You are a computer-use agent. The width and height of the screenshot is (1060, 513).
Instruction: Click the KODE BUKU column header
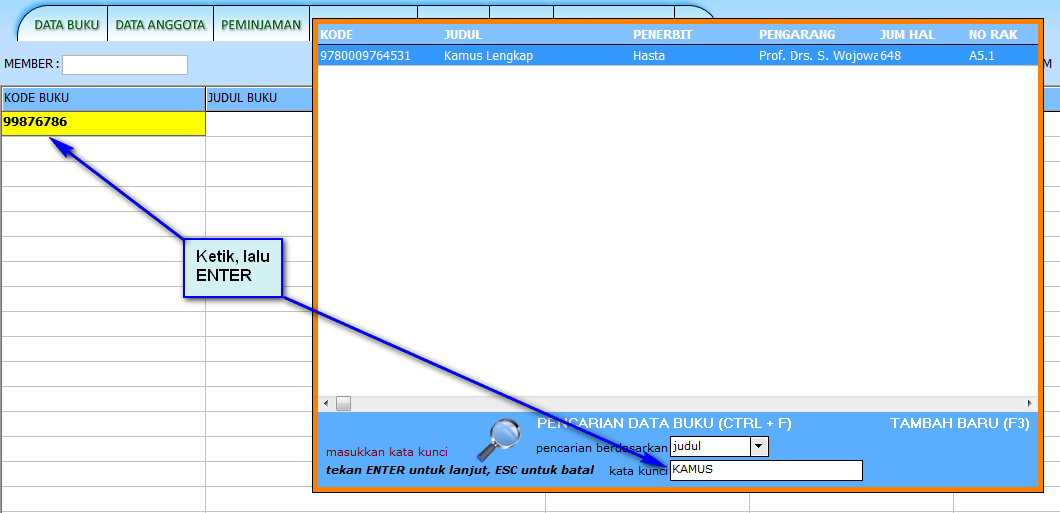(x=102, y=98)
